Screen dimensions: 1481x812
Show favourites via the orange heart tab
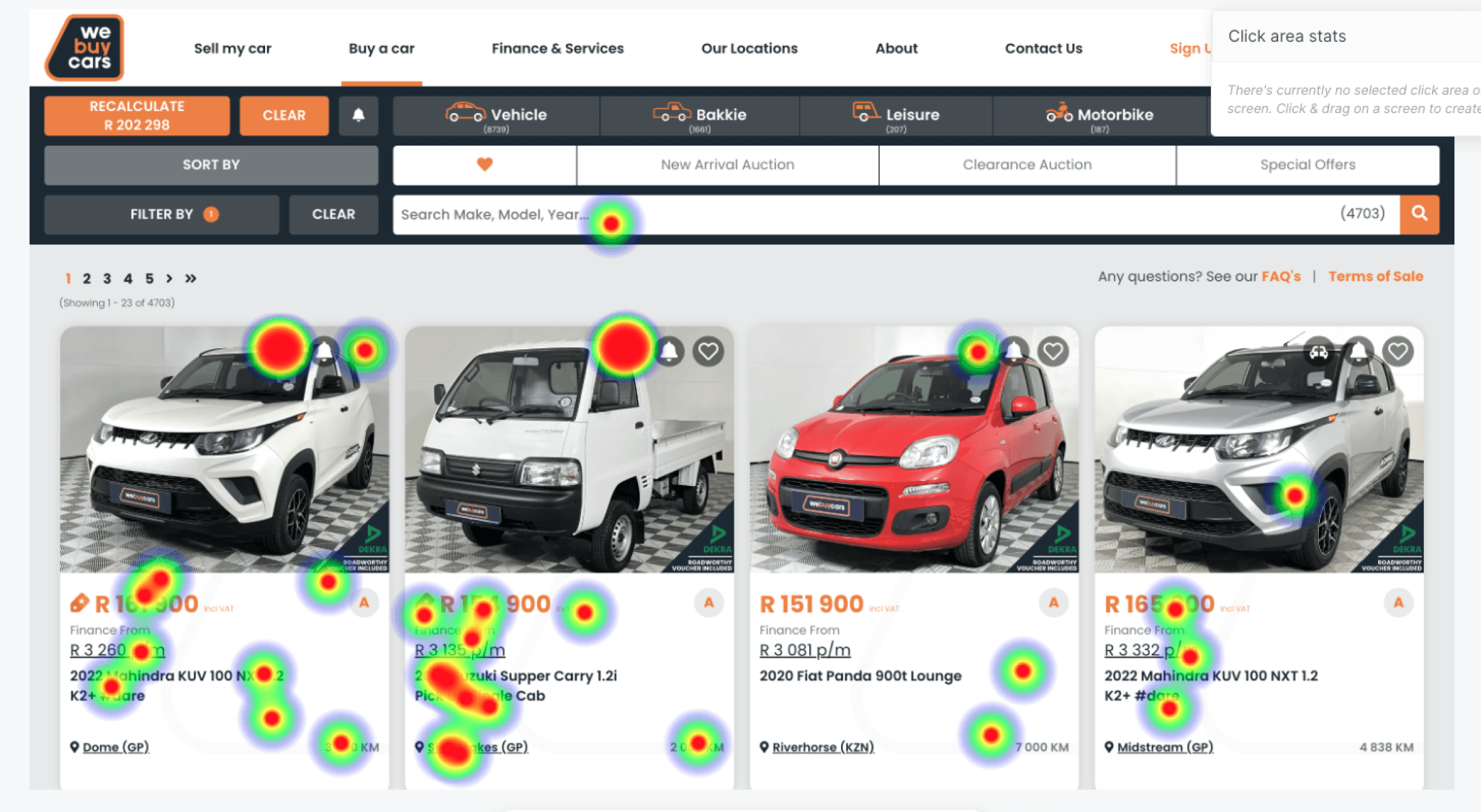click(484, 165)
